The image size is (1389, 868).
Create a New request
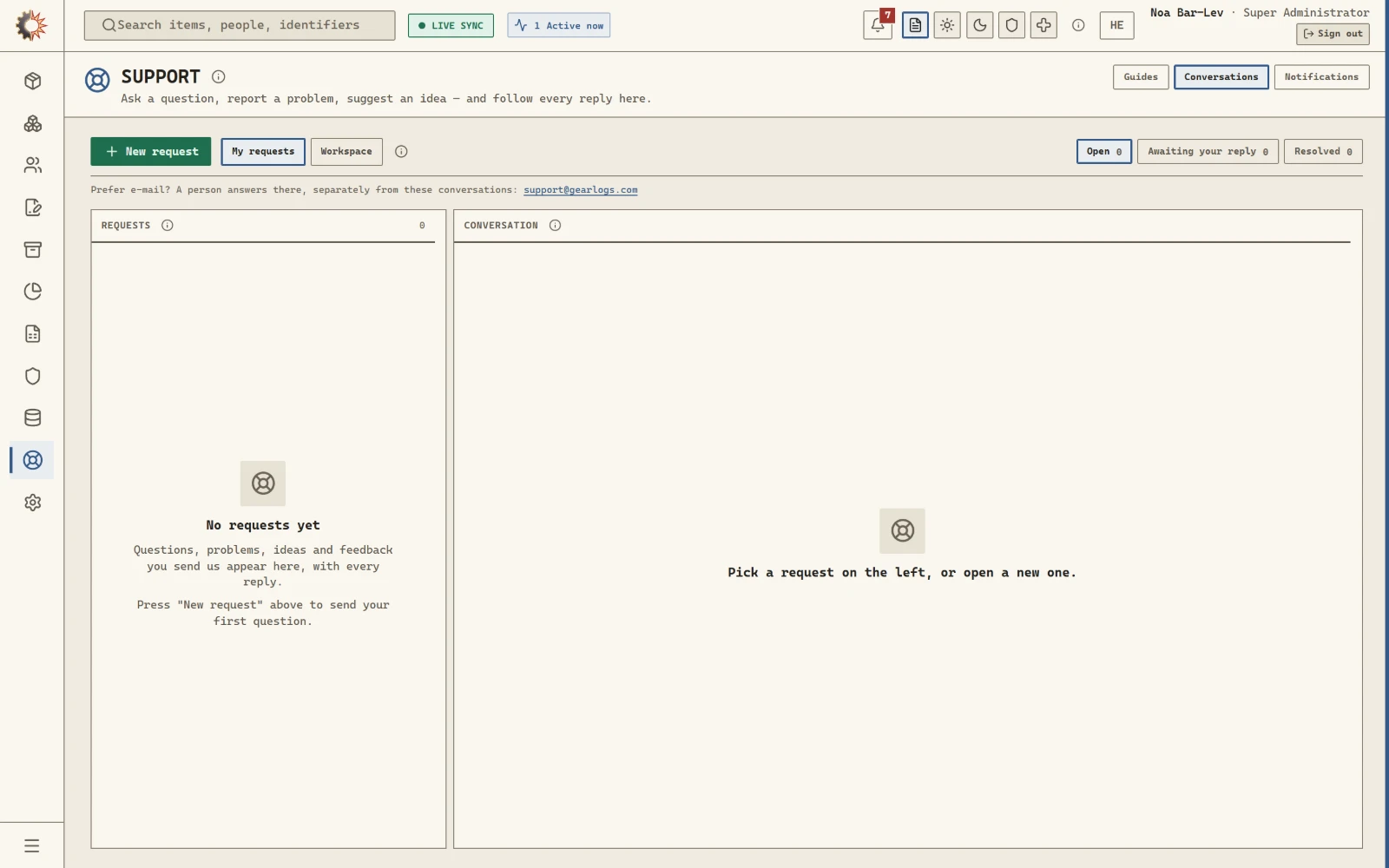[x=151, y=152]
